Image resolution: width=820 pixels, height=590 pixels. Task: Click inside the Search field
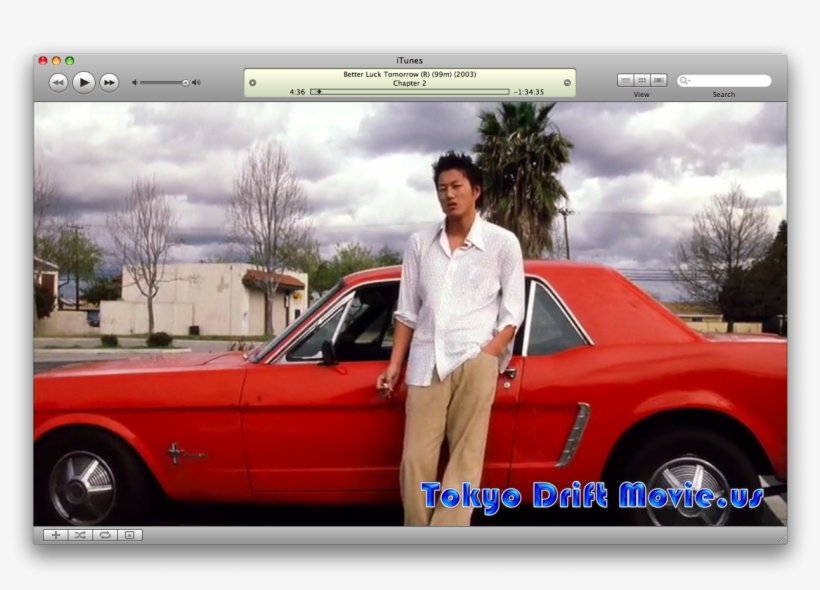coord(730,81)
